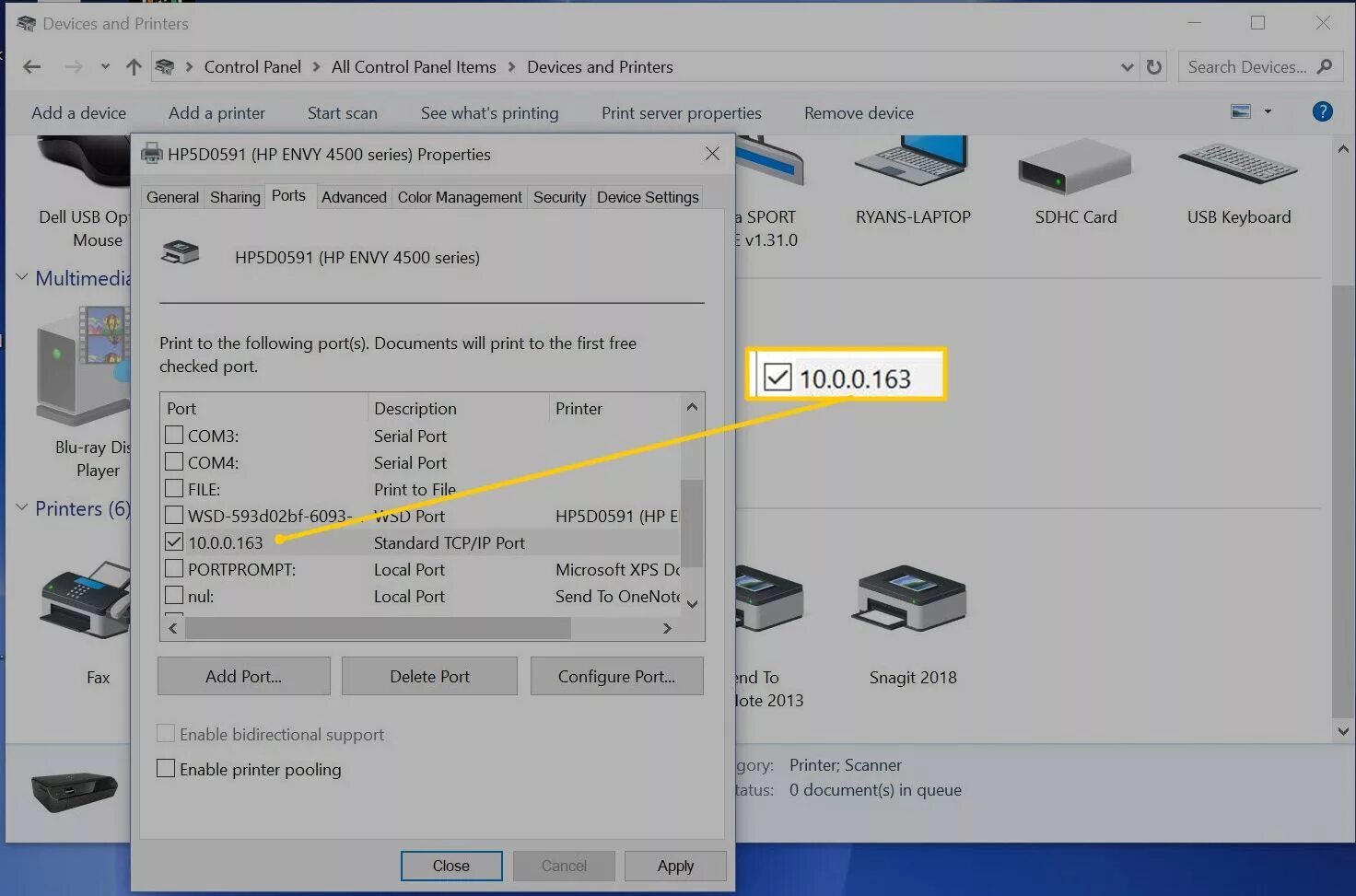
Task: Change view with the view options icon
Action: point(1241,111)
